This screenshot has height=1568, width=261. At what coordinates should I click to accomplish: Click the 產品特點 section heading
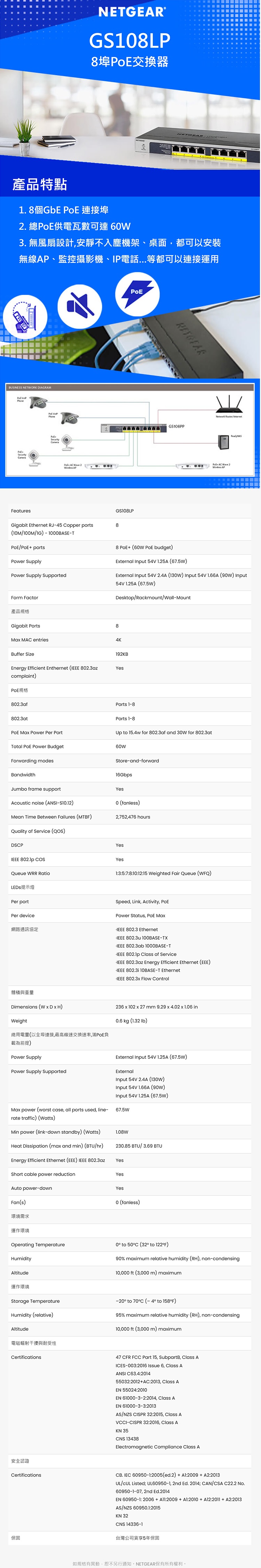pyautogui.click(x=39, y=184)
